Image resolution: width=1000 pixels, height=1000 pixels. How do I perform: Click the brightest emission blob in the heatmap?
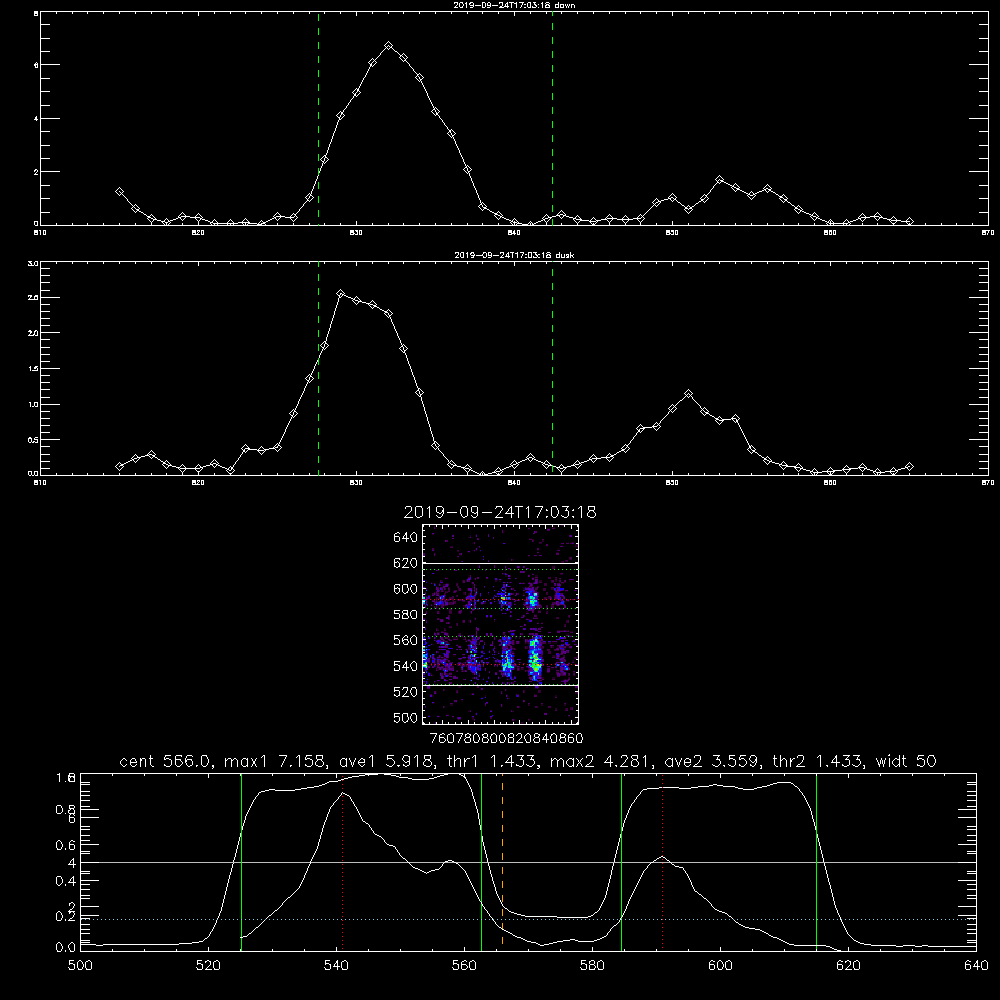tap(535, 660)
